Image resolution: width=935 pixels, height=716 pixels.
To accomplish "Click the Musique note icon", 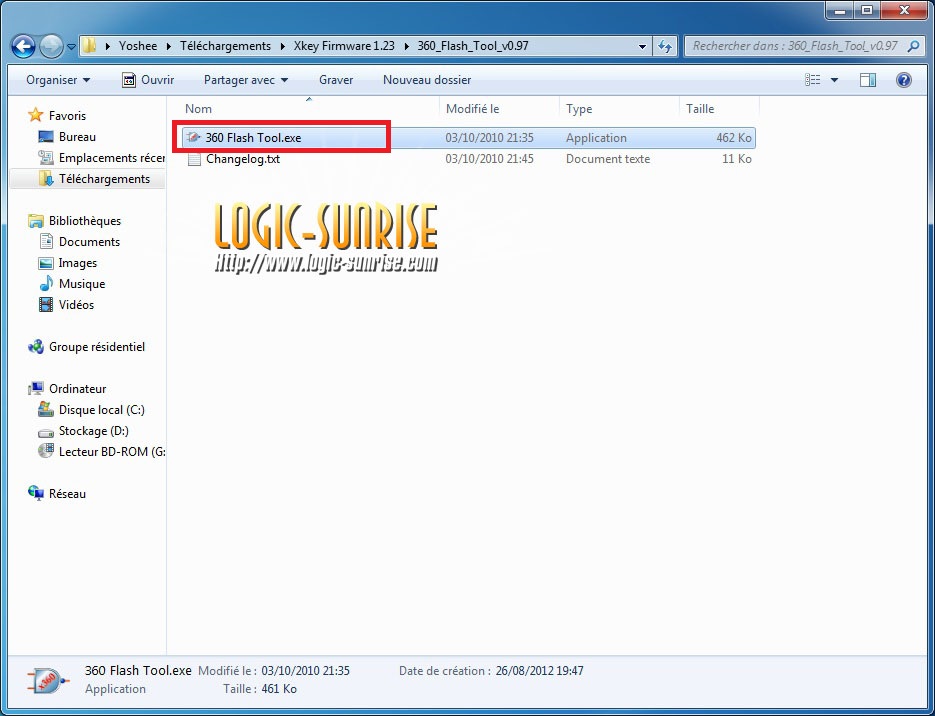I will 46,284.
